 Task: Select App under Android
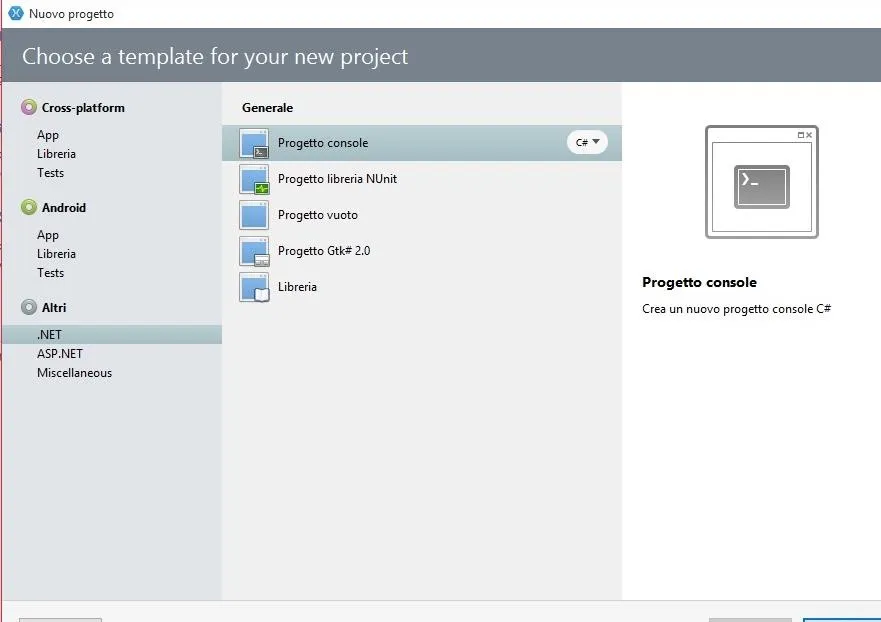(x=48, y=235)
